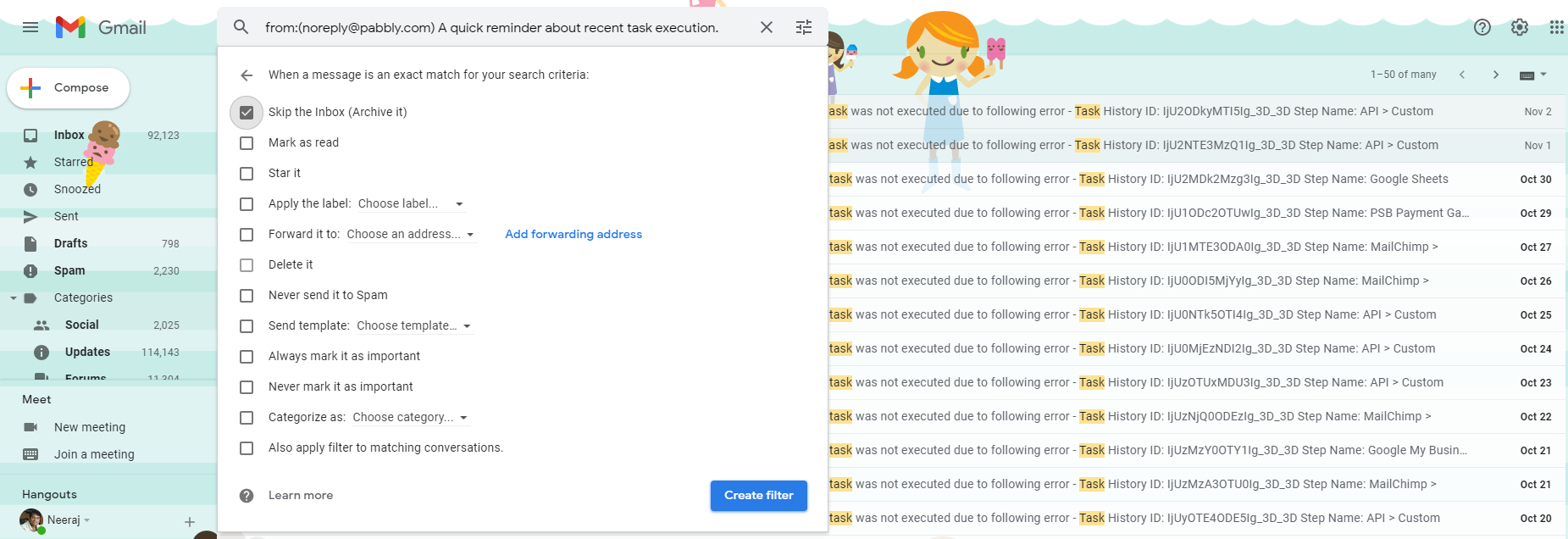Open Snoozed in sidebar
The height and width of the screenshot is (539, 1568).
coord(77,189)
